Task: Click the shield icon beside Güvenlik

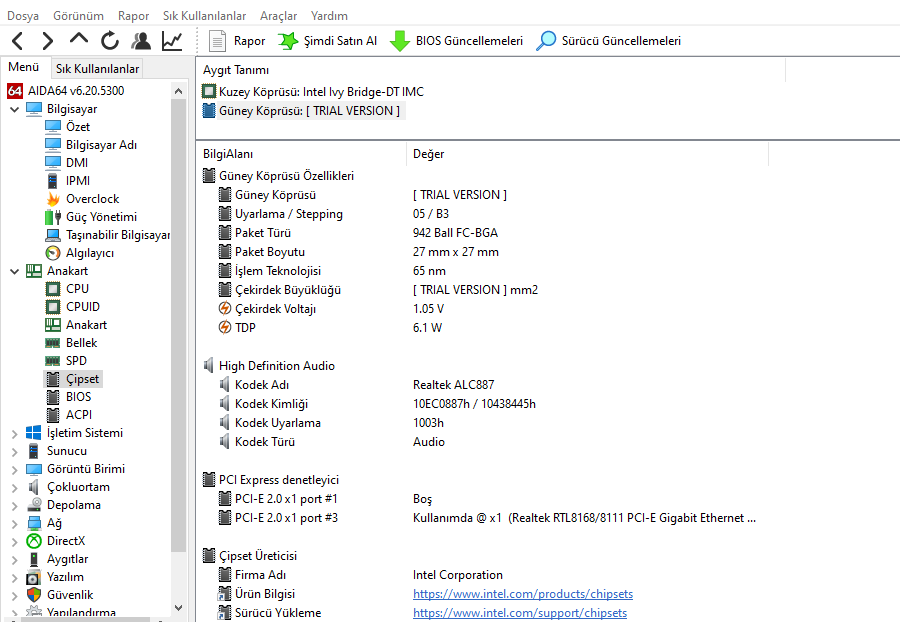Action: (34, 595)
